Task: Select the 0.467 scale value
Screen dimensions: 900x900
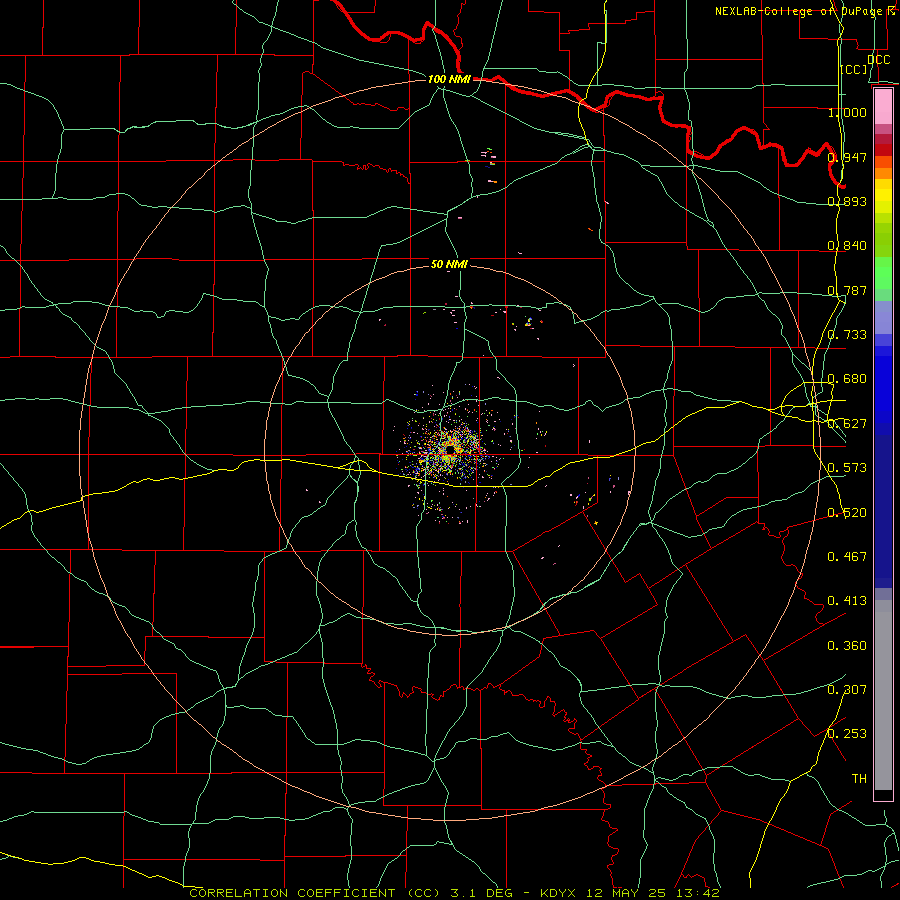Action: [x=847, y=556]
